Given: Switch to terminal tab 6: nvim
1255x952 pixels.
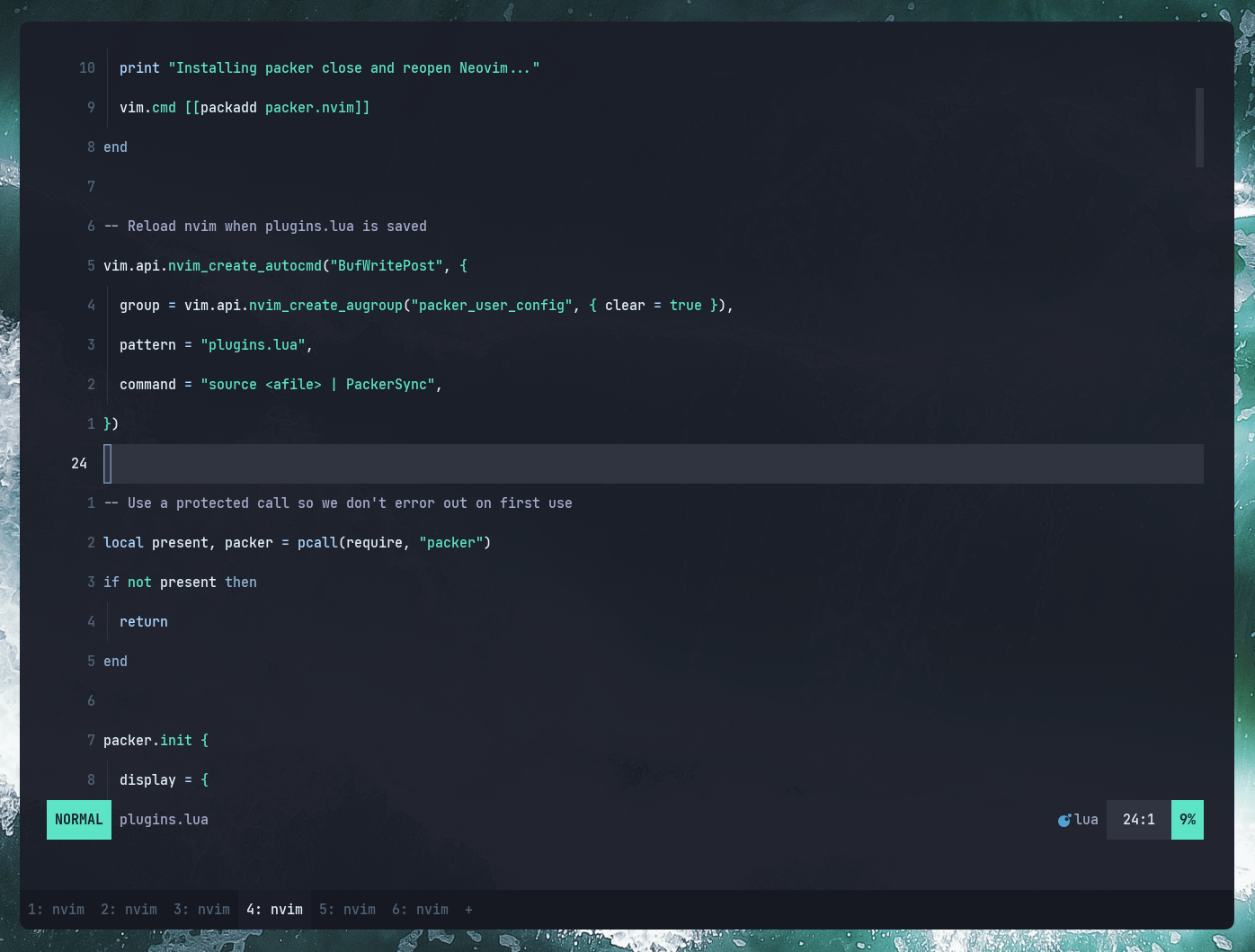Looking at the screenshot, I should (420, 910).
